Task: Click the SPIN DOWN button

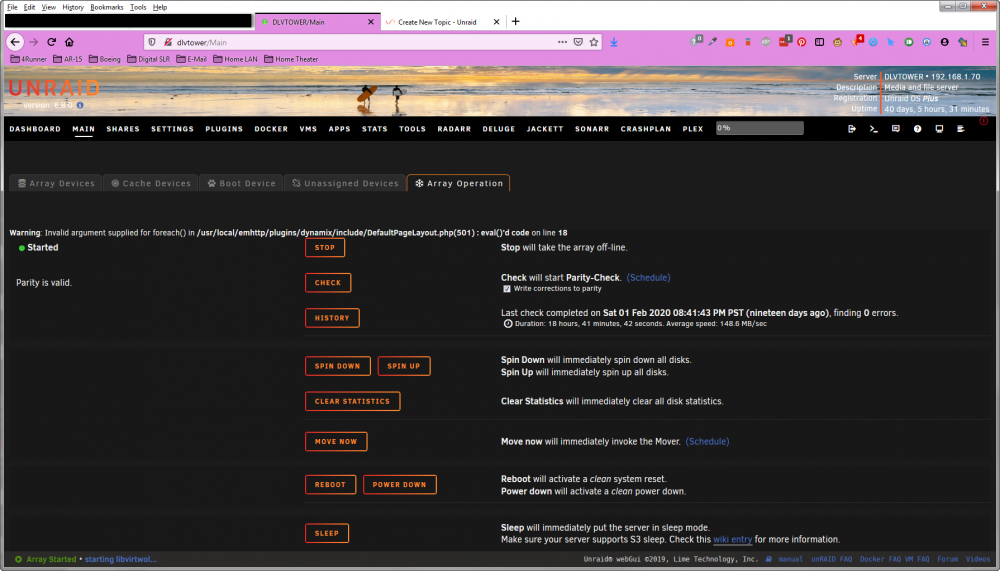Action: tap(337, 366)
